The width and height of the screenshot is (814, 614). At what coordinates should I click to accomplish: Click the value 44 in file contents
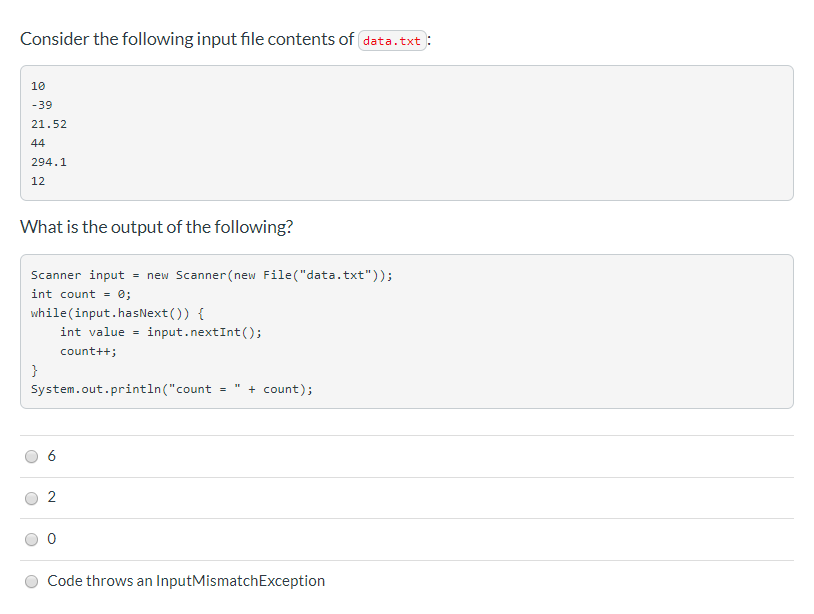click(38, 143)
